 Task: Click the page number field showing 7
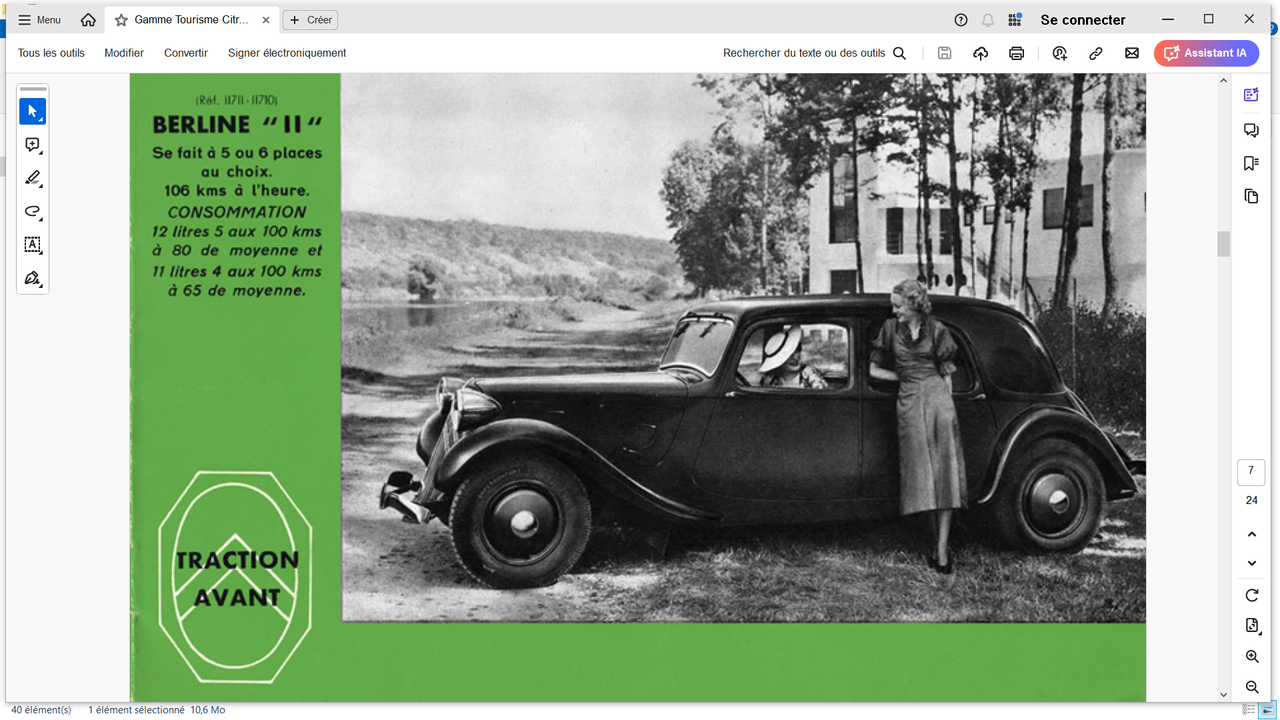[1251, 471]
